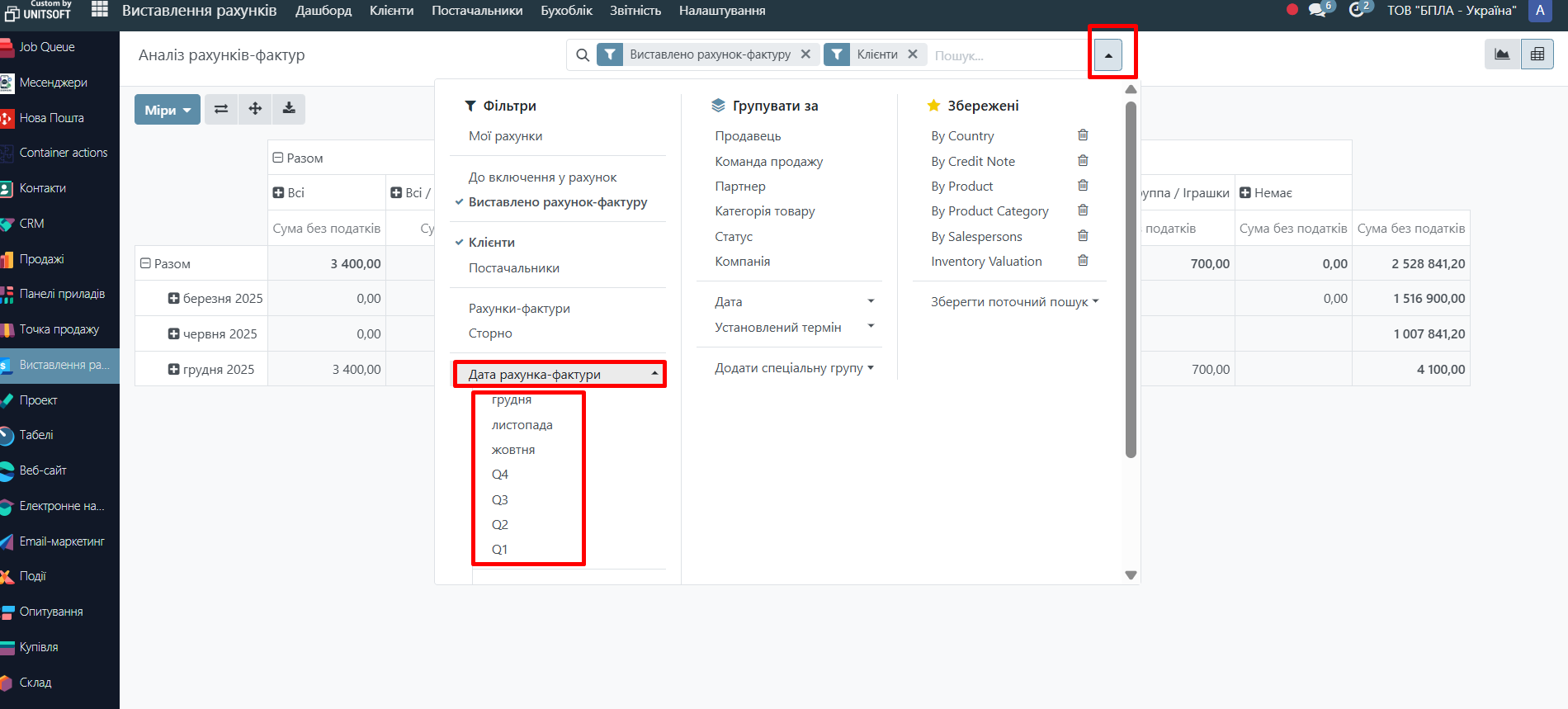Toggle the 'Клієнти' filter off

pyautogui.click(x=491, y=243)
